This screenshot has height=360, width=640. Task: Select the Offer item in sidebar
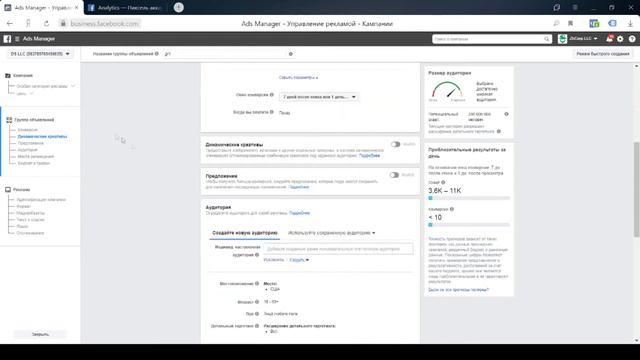31,143
